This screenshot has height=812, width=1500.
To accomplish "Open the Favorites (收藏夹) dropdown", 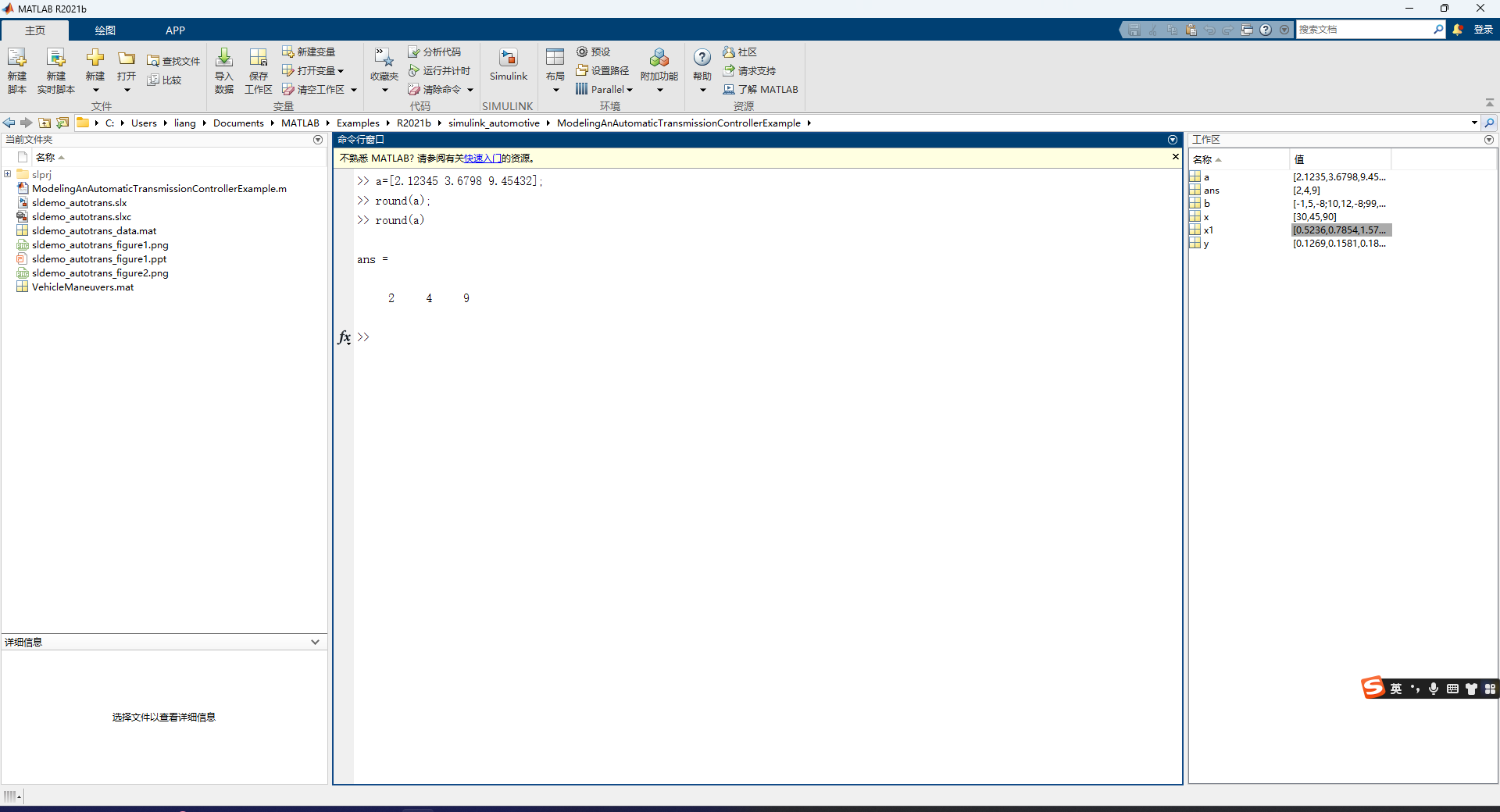I will click(384, 90).
